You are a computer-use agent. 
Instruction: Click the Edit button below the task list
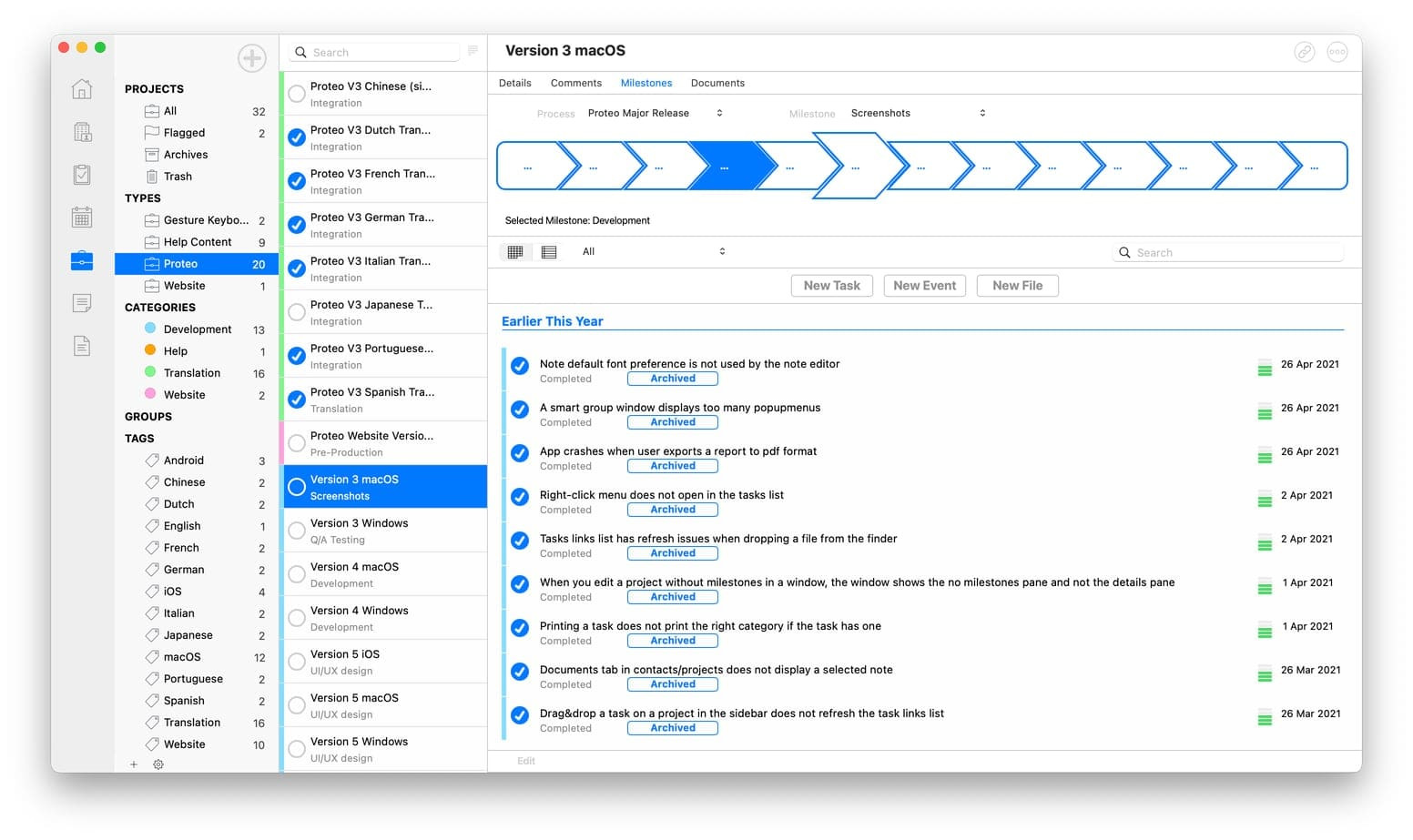coord(526,761)
